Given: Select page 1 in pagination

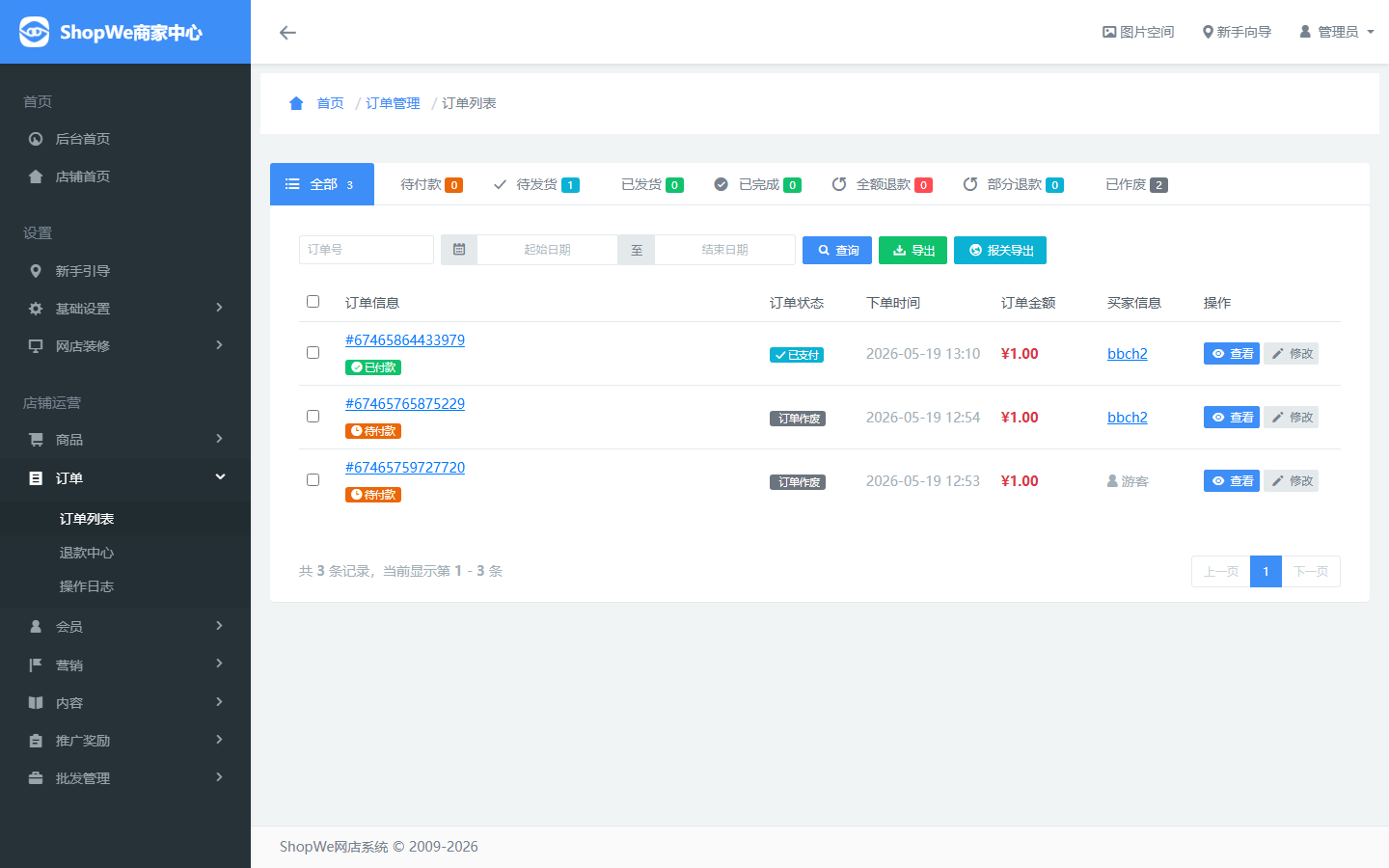Looking at the screenshot, I should (1266, 572).
